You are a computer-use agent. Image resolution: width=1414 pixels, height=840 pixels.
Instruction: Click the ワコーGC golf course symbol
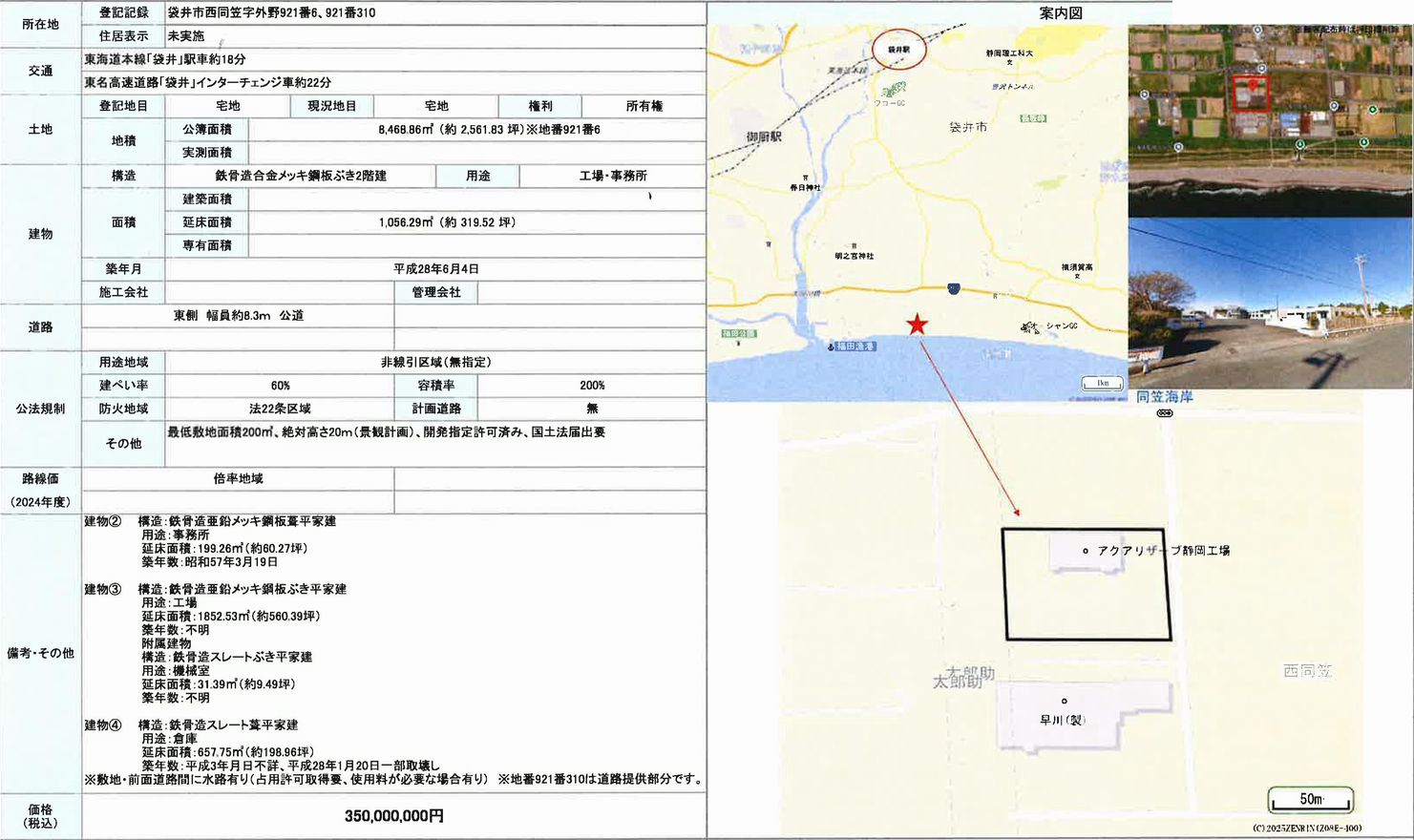(893, 90)
